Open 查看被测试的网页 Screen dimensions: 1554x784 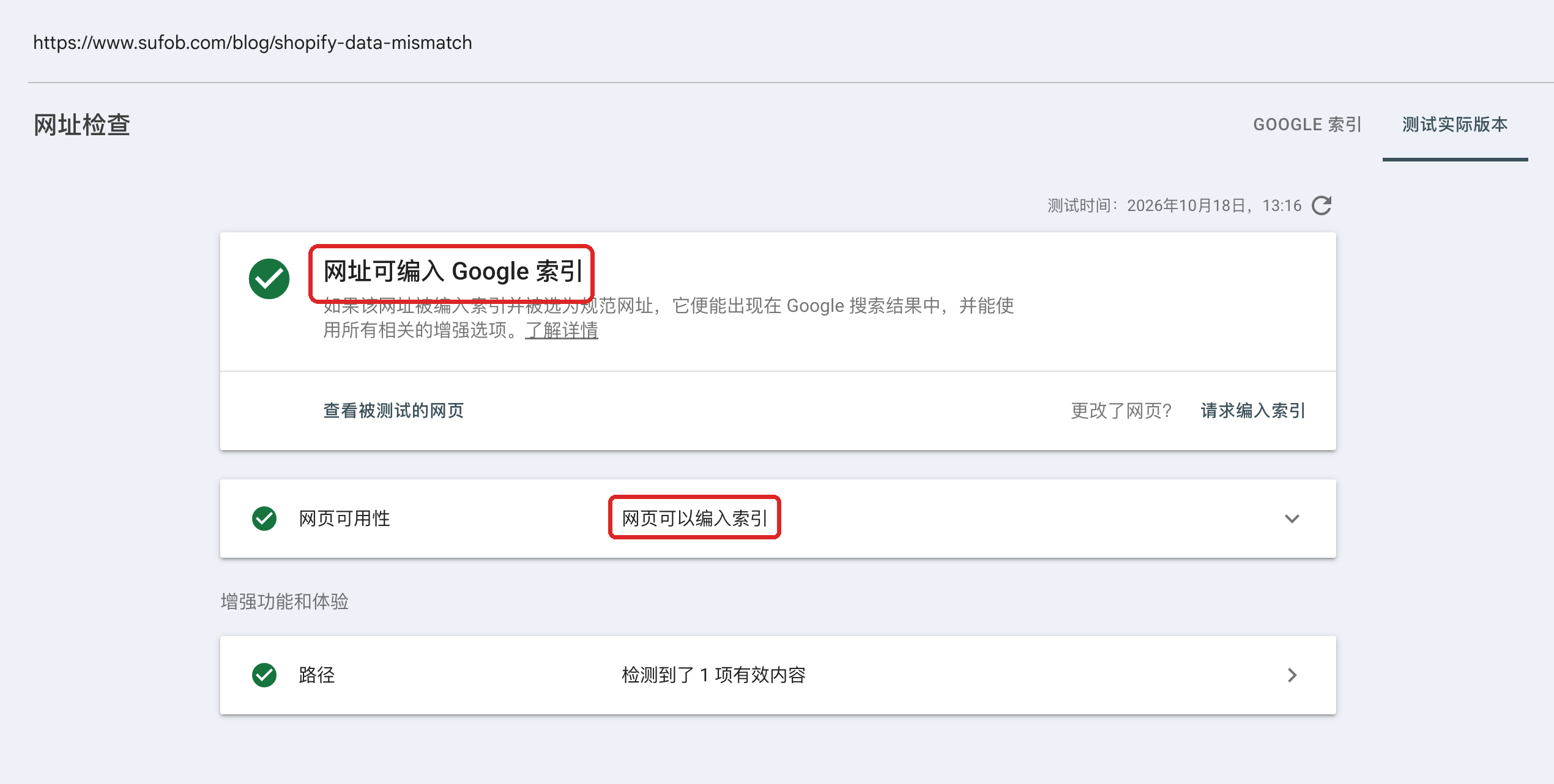pos(393,411)
